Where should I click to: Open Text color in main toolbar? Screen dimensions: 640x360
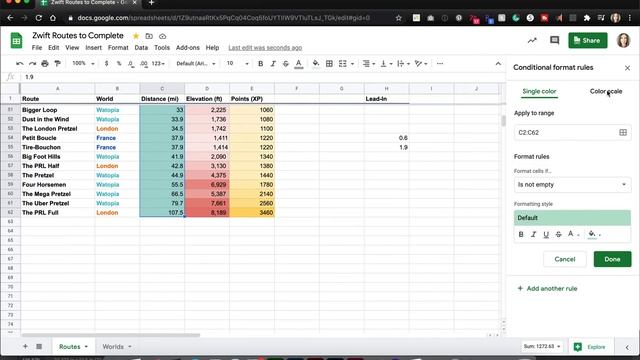(299, 64)
